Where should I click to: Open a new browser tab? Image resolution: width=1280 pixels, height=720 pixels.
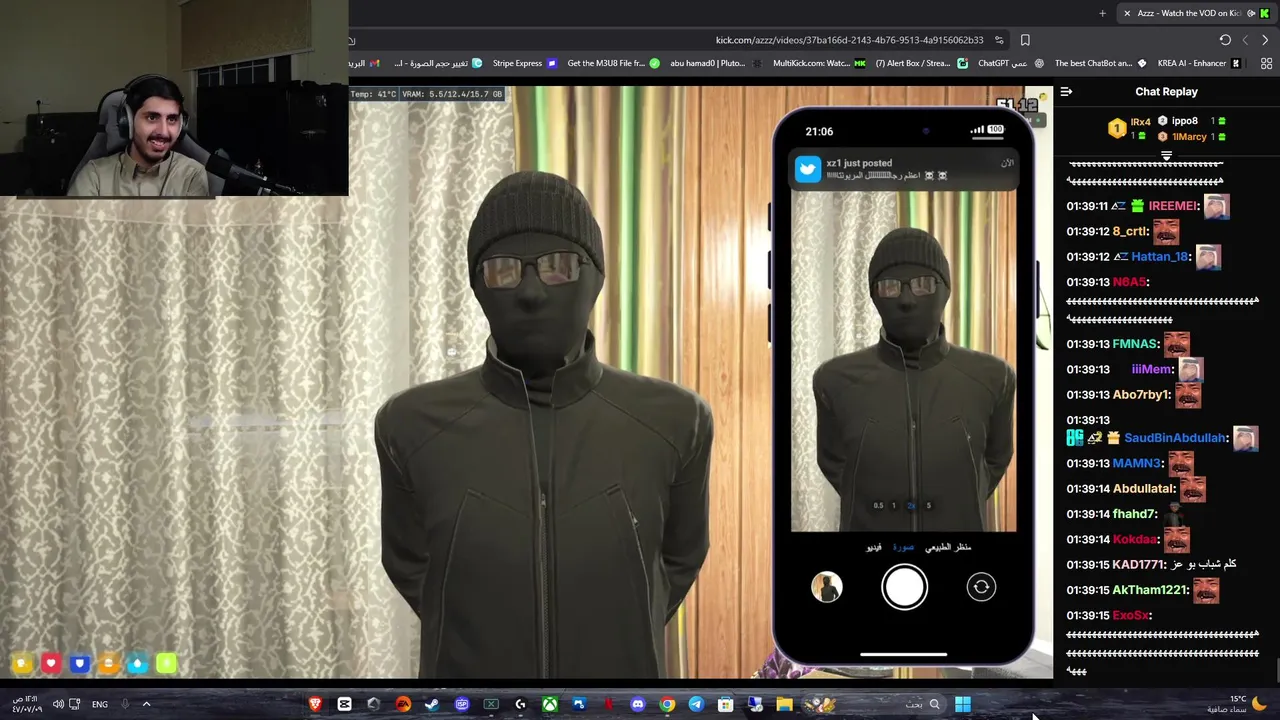pos(1103,13)
